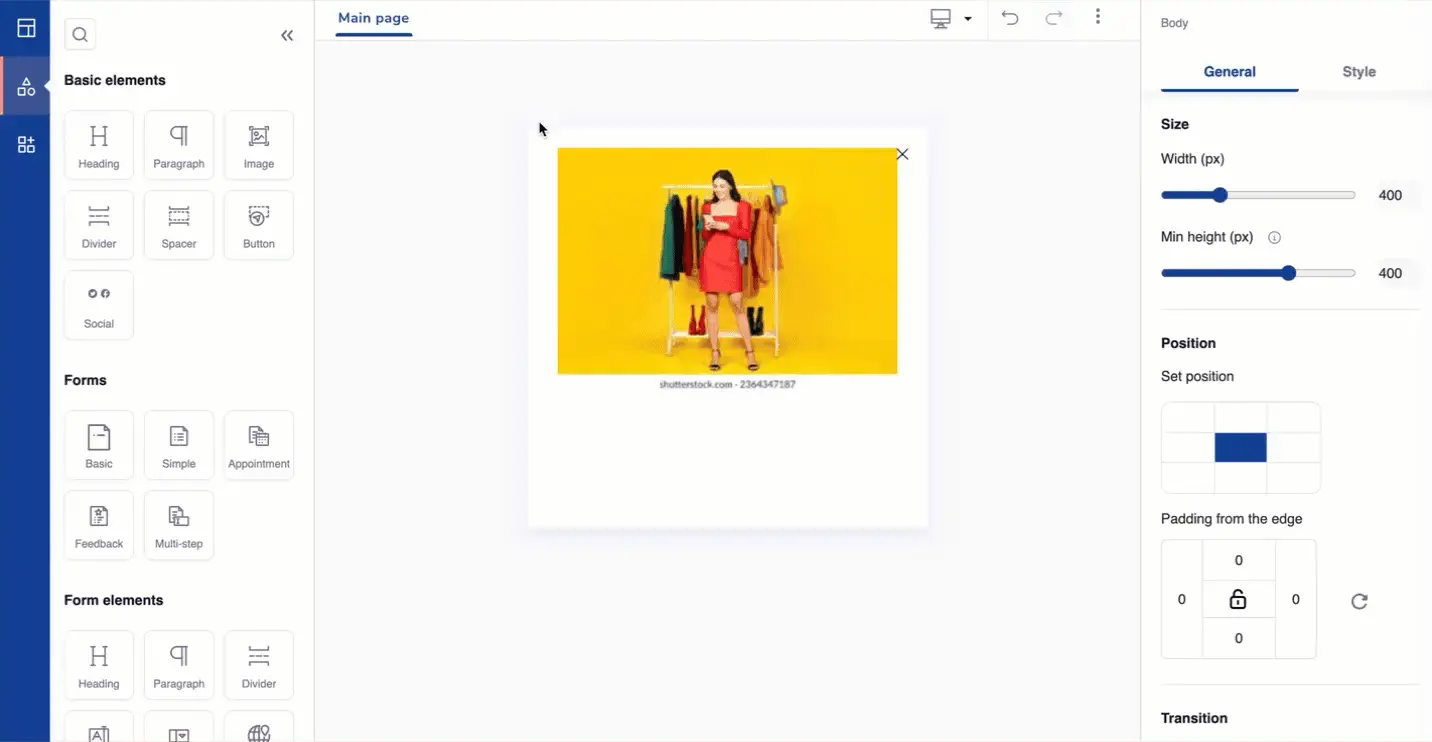Select the highlighted center position cell
The image size is (1432, 742).
pos(1241,448)
